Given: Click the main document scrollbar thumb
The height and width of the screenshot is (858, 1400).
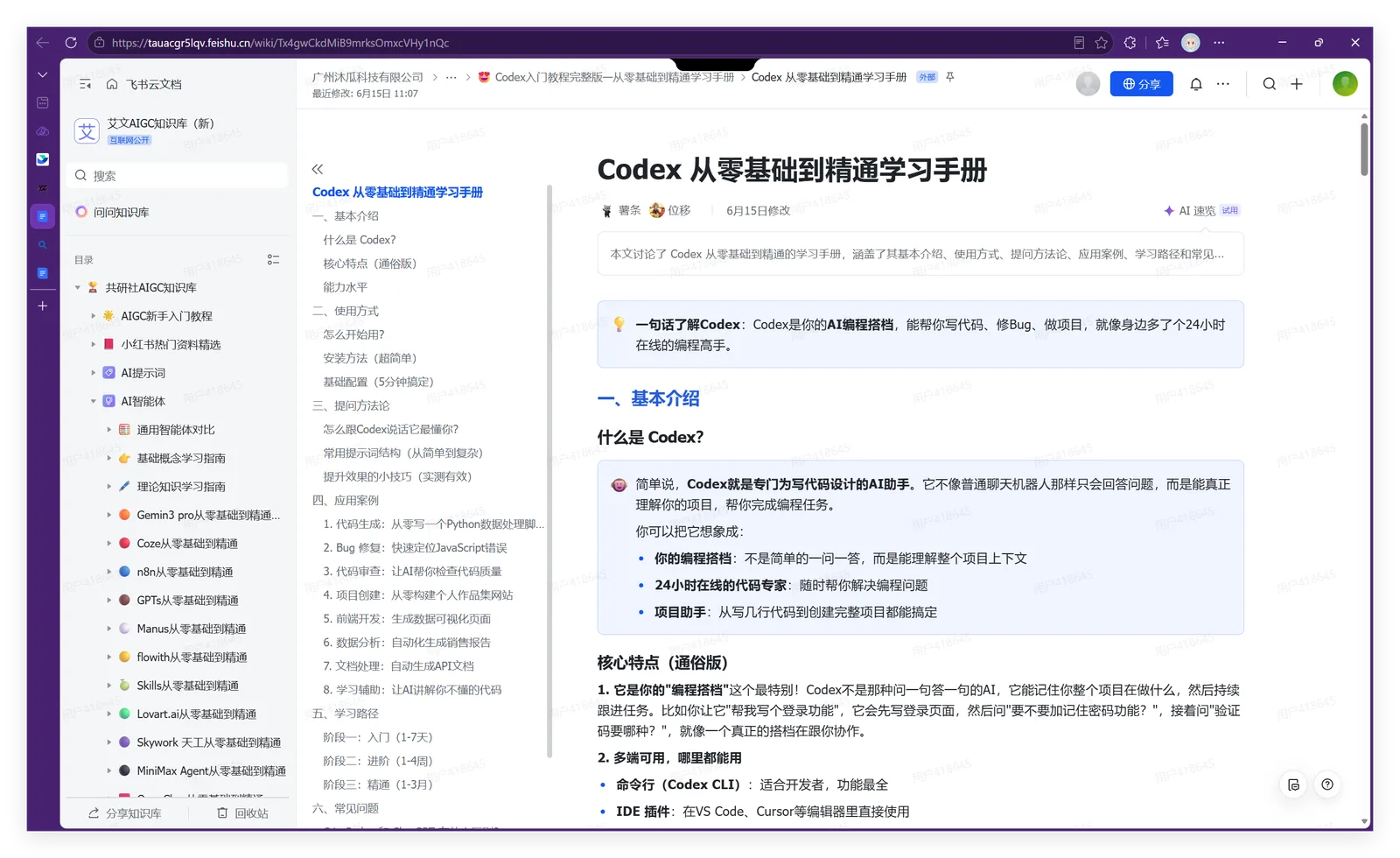Looking at the screenshot, I should pyautogui.click(x=1364, y=149).
